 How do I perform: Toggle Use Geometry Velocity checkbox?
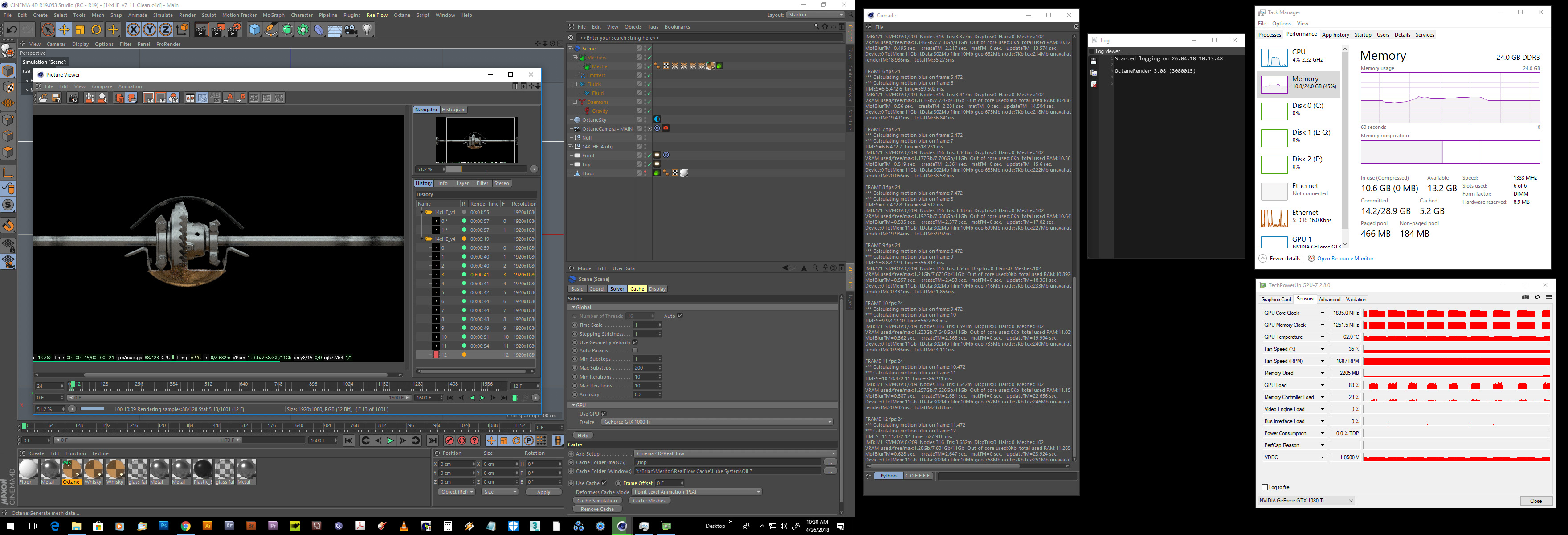(634, 342)
